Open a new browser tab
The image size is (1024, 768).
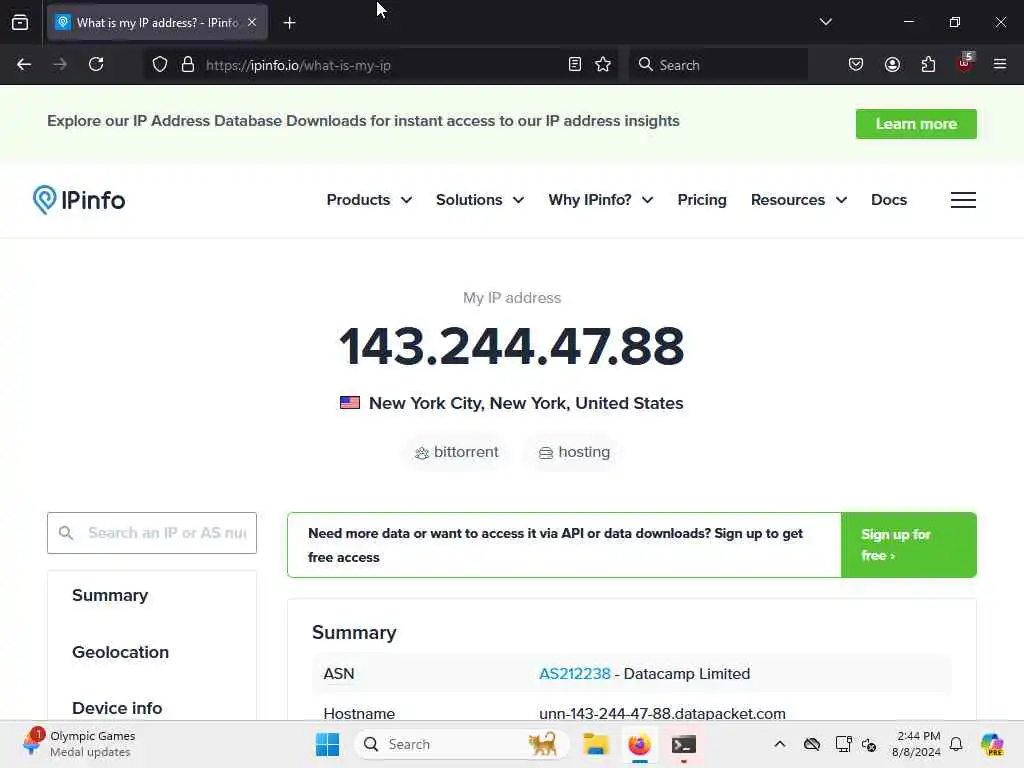tap(289, 23)
